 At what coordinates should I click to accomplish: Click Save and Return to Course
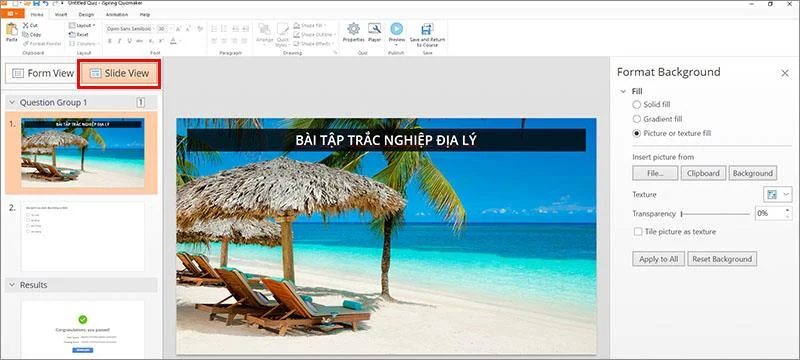point(427,35)
